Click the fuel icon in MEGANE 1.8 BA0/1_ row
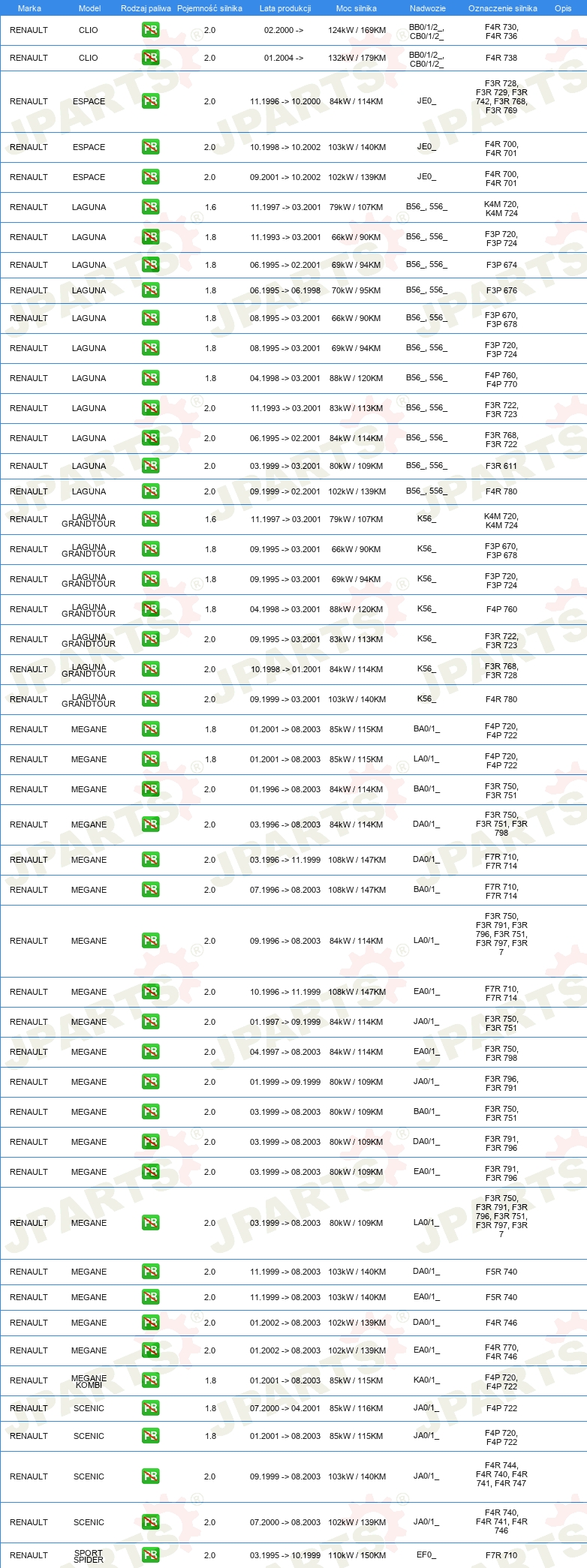587x1568 pixels. (x=150, y=729)
